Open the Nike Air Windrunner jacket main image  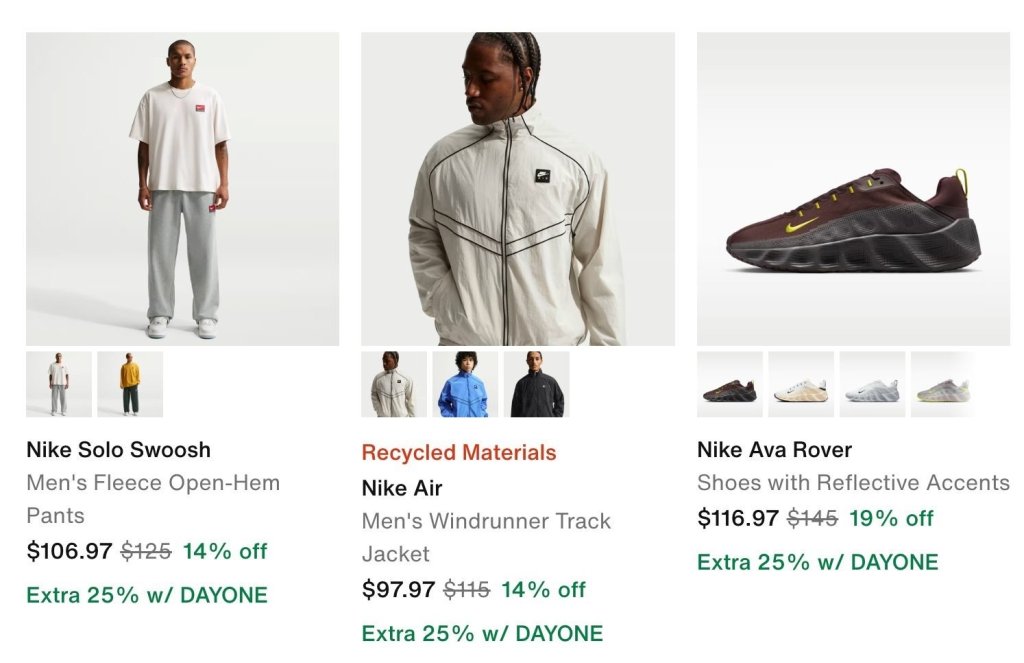pyautogui.click(x=518, y=189)
